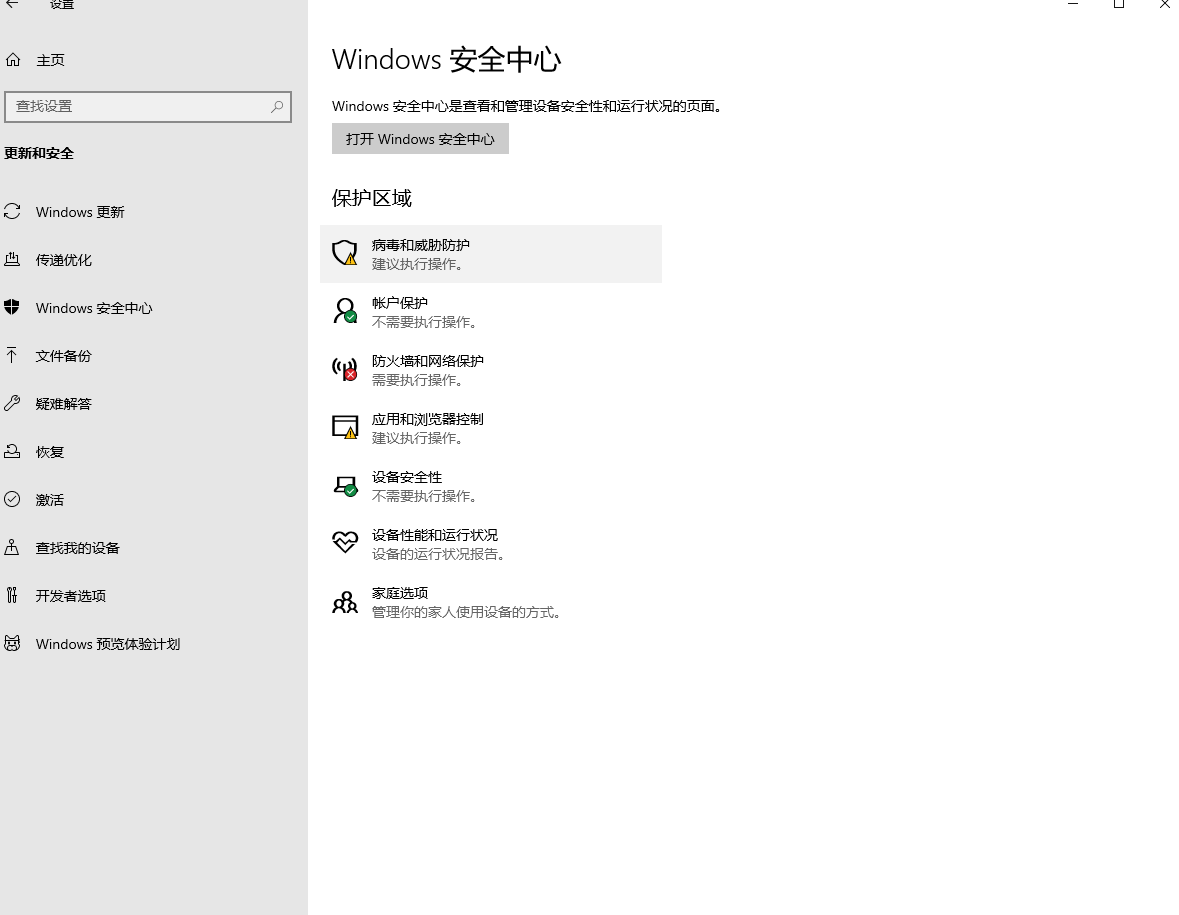Click the virus and threat protection shield icon

[345, 253]
